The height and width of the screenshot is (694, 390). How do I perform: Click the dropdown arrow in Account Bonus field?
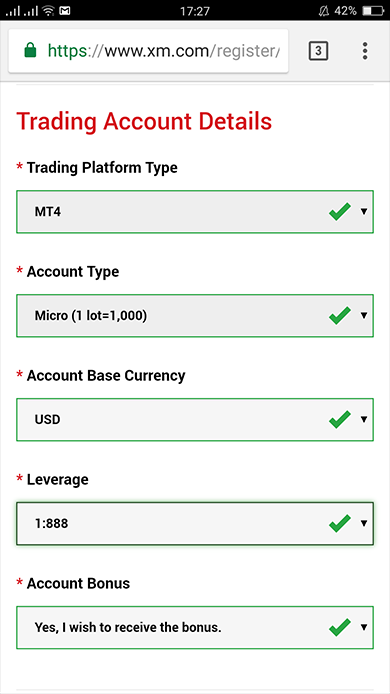pos(364,627)
